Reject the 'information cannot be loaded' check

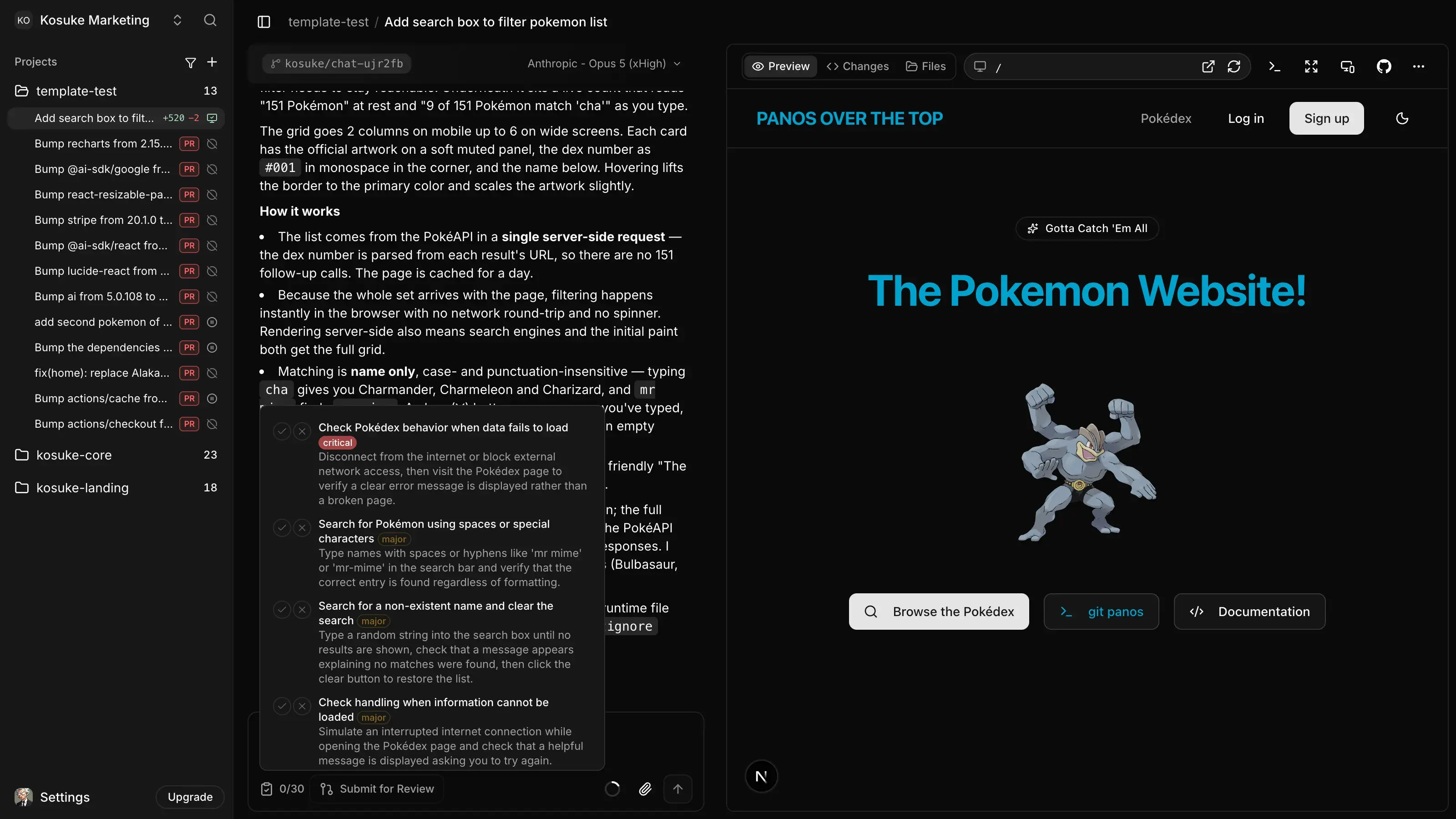pos(303,707)
